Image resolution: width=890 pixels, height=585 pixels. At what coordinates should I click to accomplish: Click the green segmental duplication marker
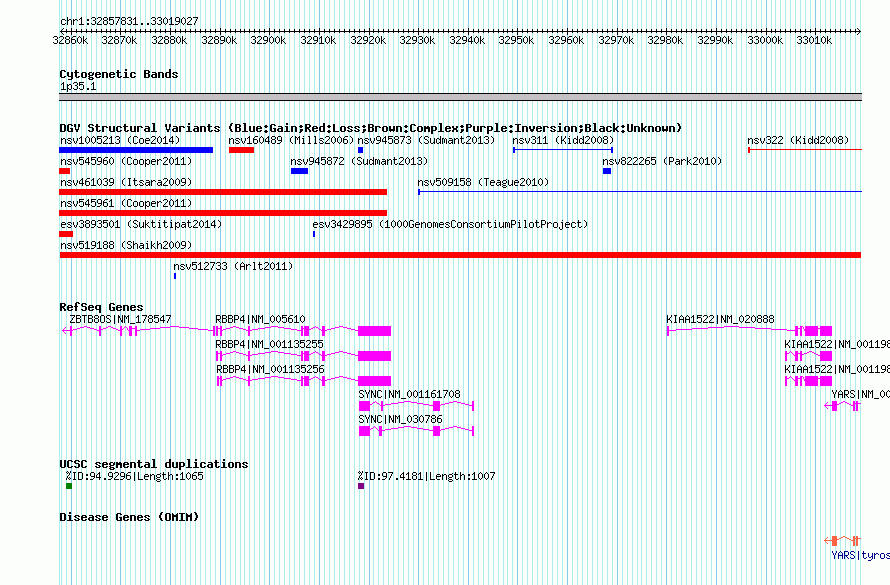click(x=69, y=486)
